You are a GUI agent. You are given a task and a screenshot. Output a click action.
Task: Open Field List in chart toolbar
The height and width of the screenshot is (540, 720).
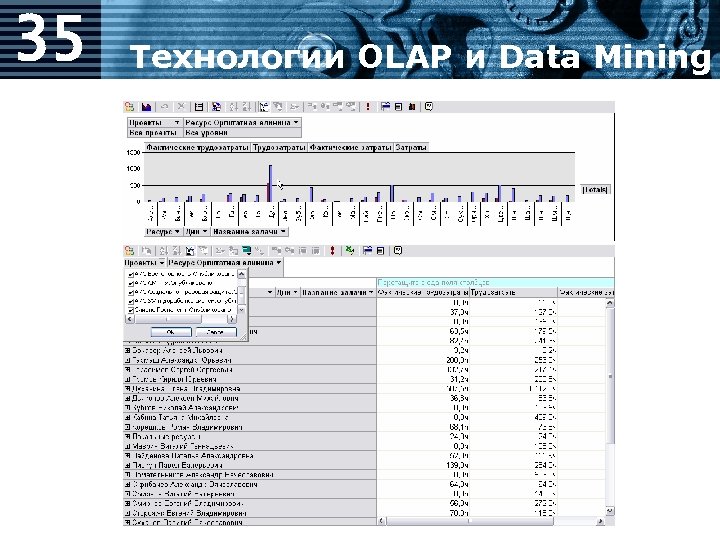tap(385, 107)
